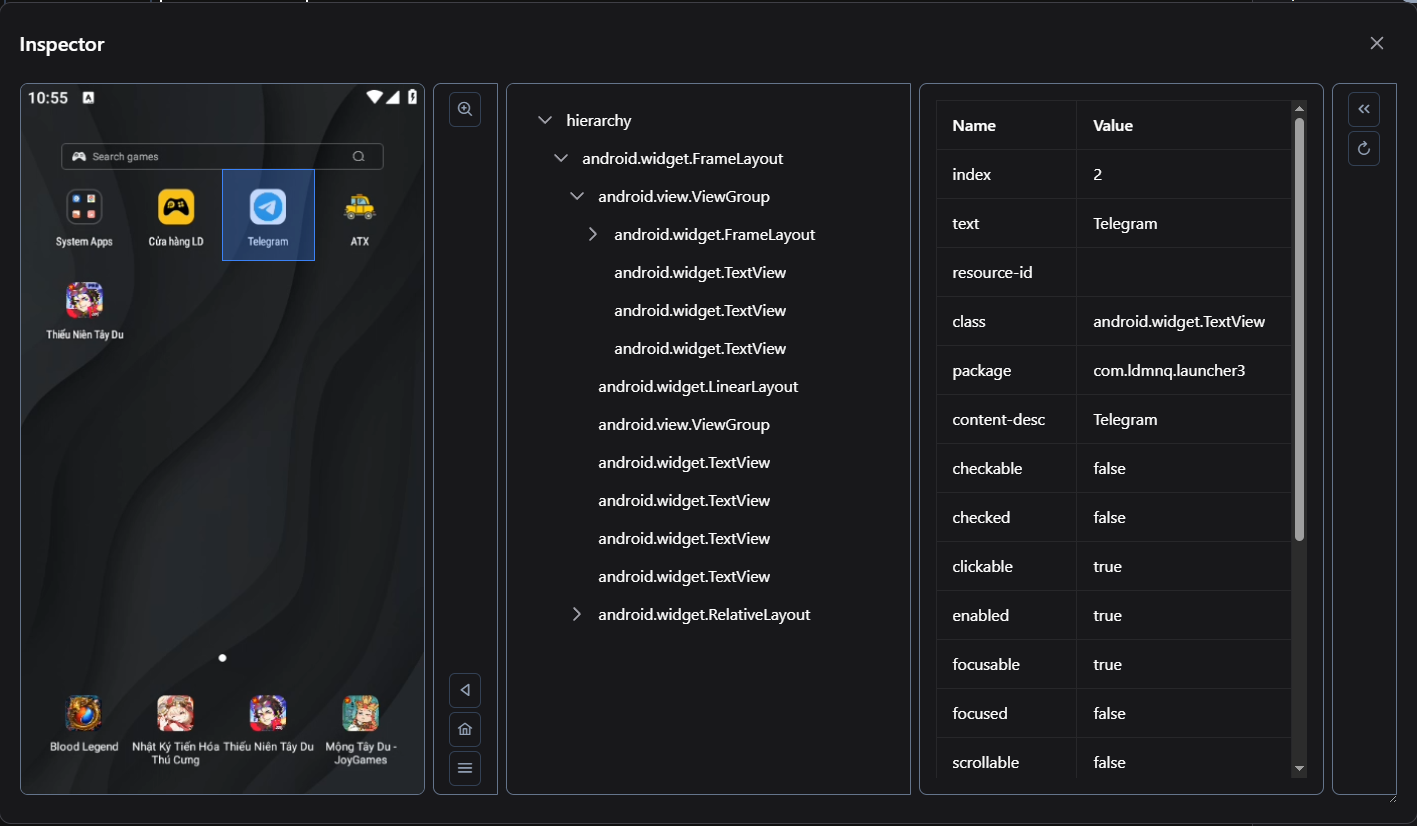Tap the magnifier zoom icon above the device screenshot
Image resolution: width=1417 pixels, height=826 pixels.
(464, 109)
